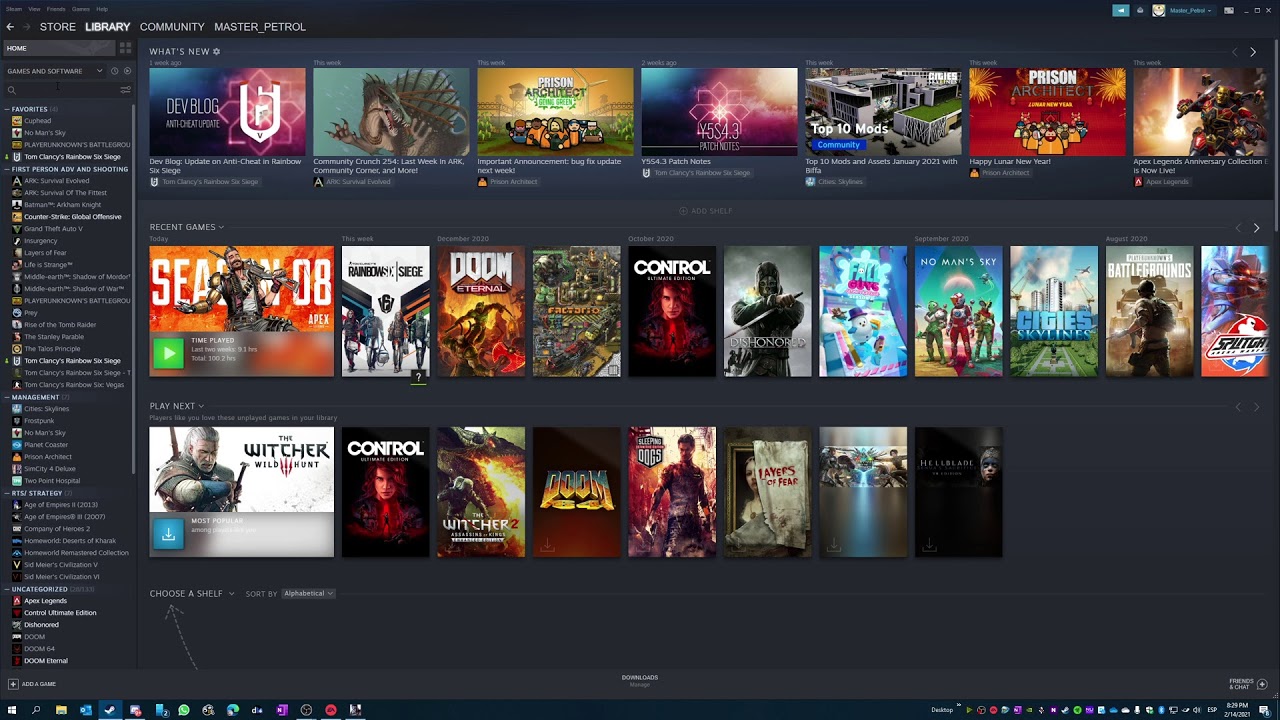The height and width of the screenshot is (720, 1280).
Task: Open GAMES AND SOFTWARE dropdown
Action: [x=55, y=71]
